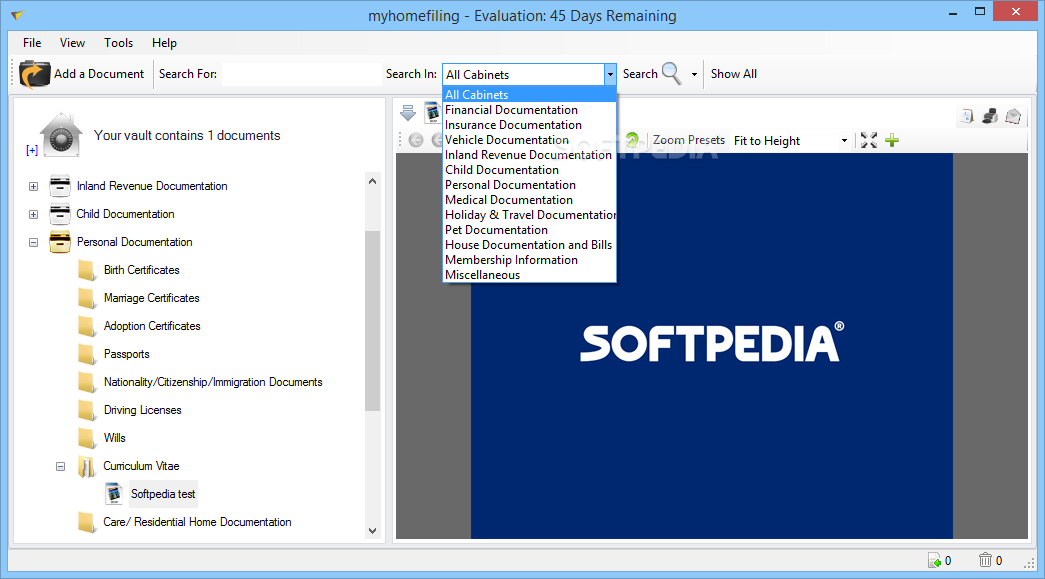The width and height of the screenshot is (1045, 579).
Task: Click the document image icon beside the download arrow
Action: tap(433, 113)
